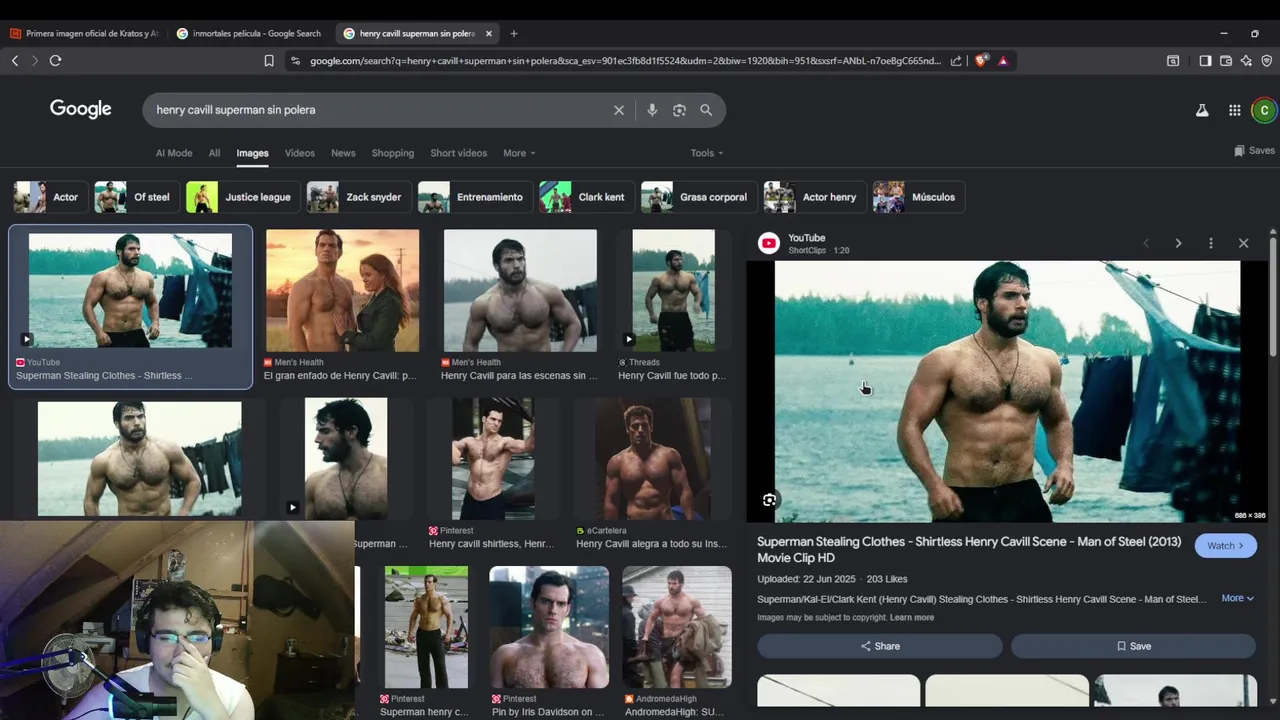Click into the search query field

[380, 110]
